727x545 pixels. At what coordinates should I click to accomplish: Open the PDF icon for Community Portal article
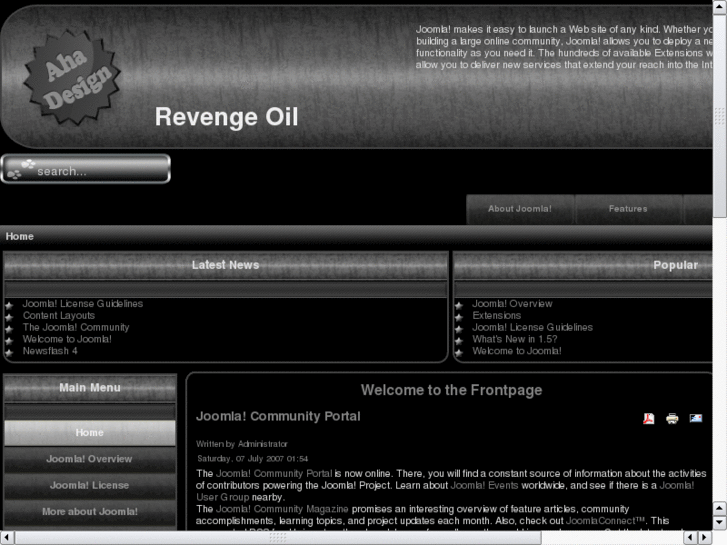649,418
